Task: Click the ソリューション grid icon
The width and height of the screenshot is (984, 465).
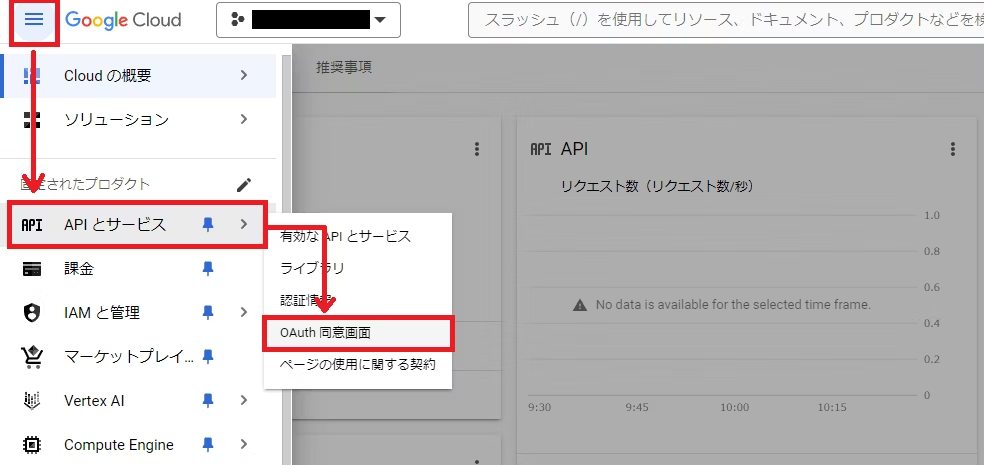Action: tap(31, 119)
